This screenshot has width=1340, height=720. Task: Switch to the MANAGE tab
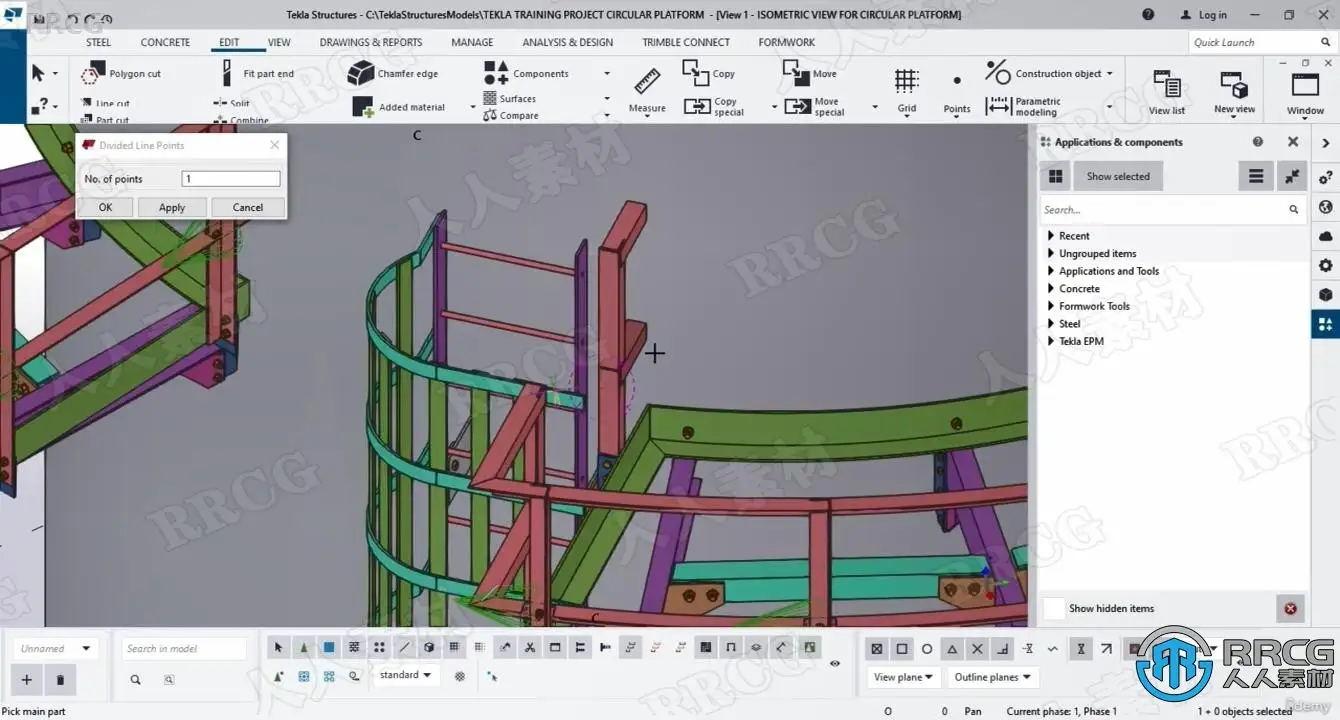pos(472,42)
